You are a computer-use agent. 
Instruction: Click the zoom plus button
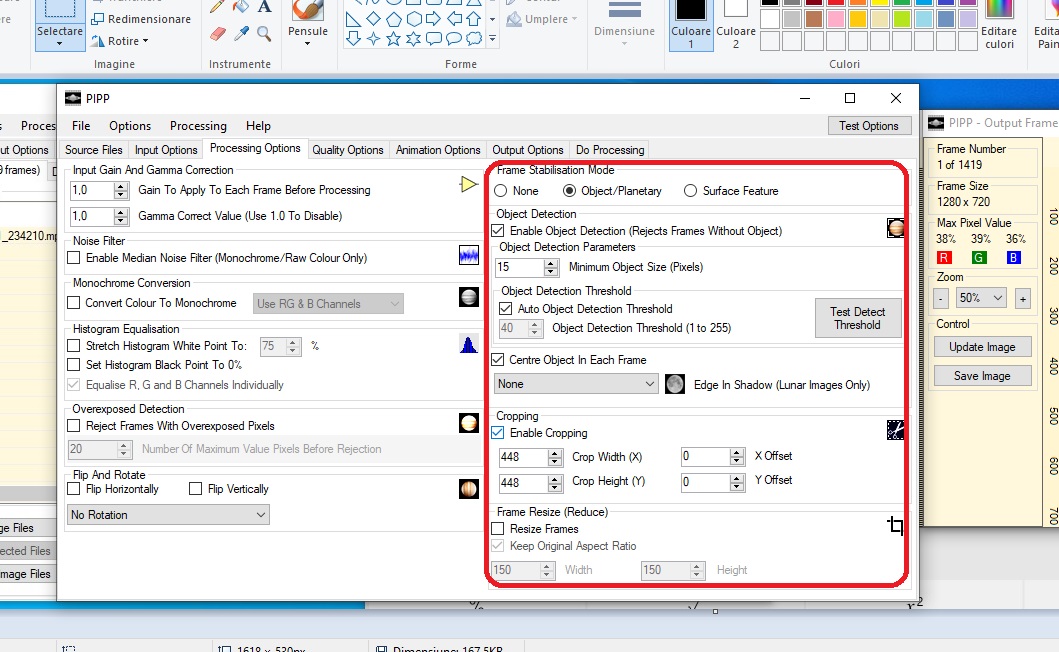click(x=1023, y=299)
